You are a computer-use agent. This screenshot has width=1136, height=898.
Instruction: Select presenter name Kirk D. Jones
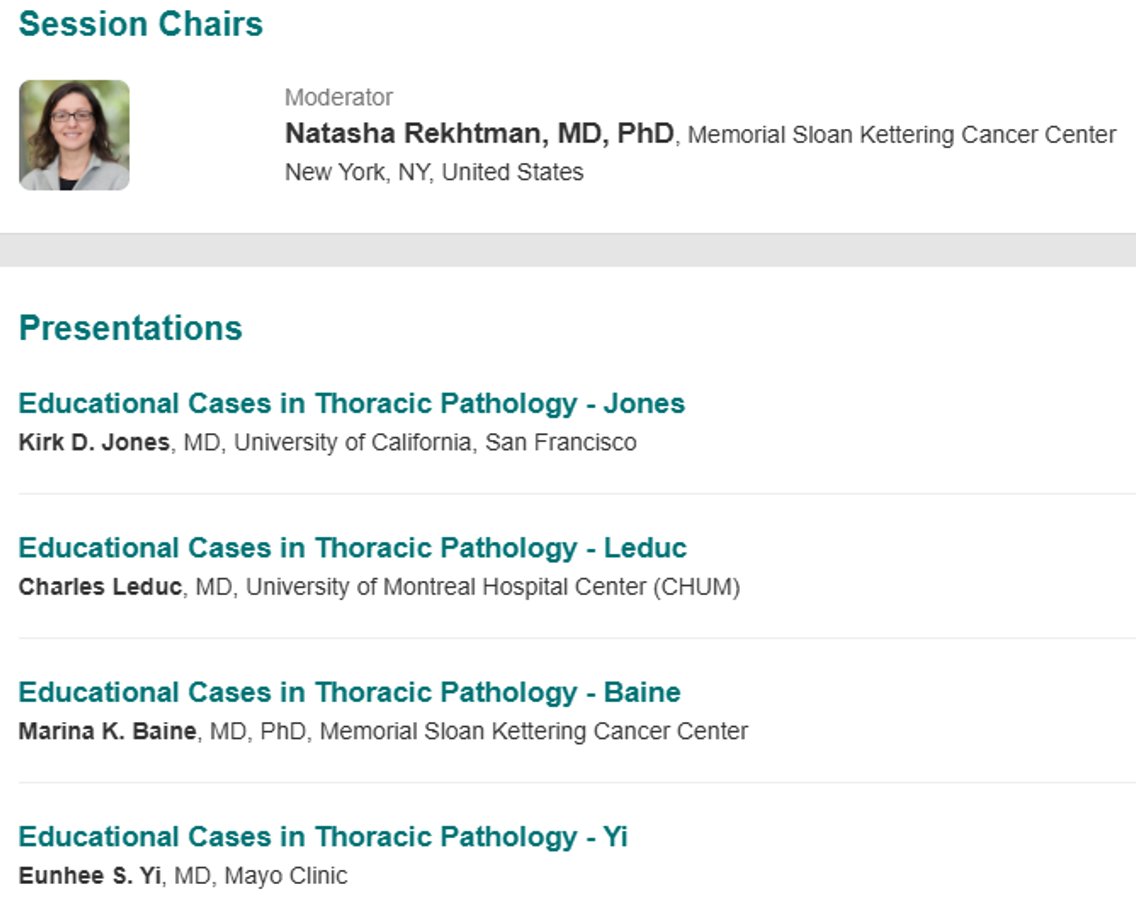point(94,442)
